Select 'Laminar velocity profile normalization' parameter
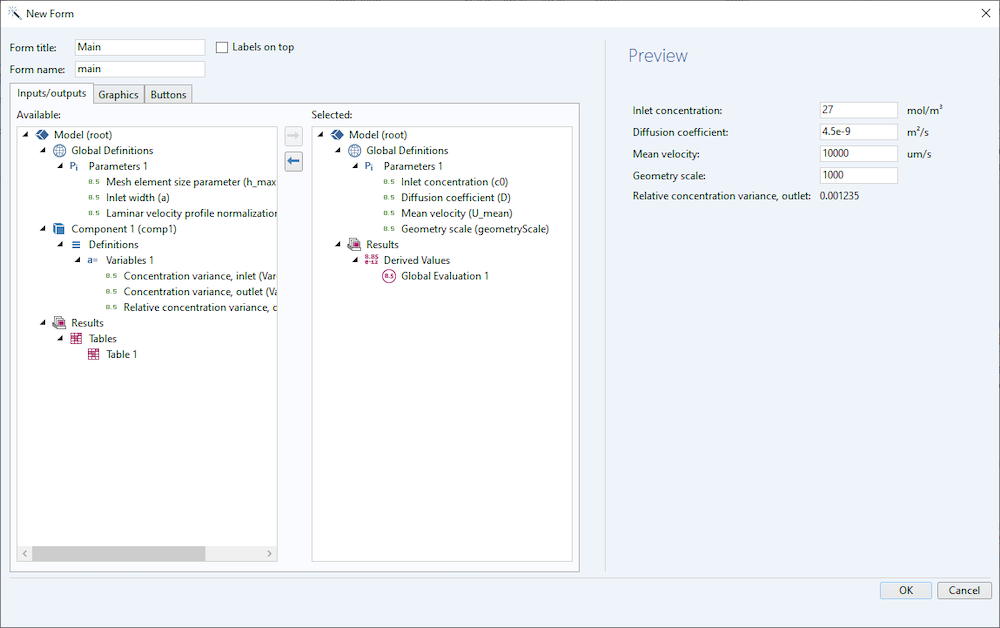 191,214
